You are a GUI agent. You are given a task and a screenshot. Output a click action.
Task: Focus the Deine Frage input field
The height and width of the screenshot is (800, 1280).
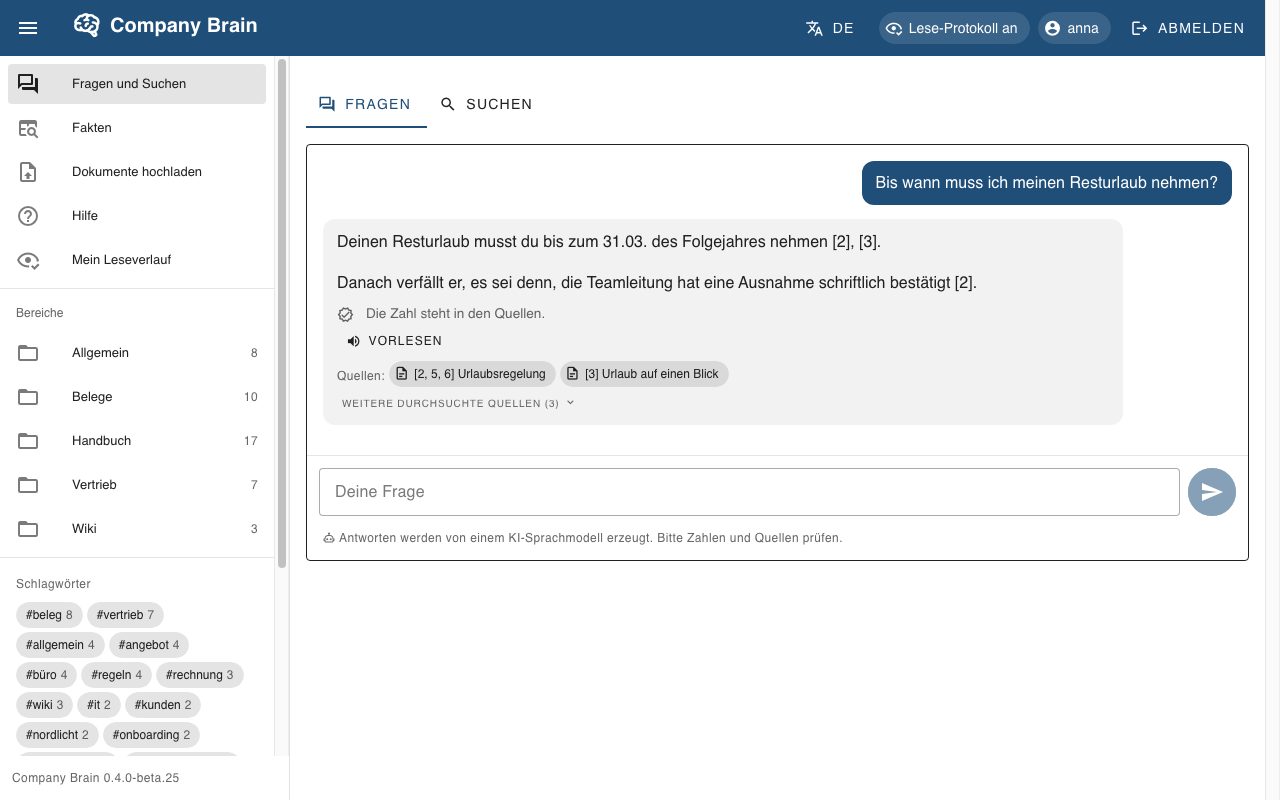pos(749,492)
